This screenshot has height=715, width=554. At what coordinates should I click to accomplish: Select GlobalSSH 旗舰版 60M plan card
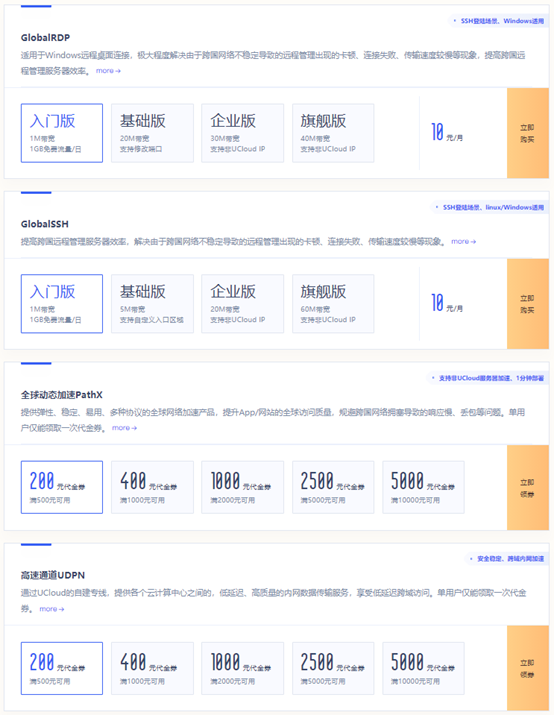[x=333, y=304]
